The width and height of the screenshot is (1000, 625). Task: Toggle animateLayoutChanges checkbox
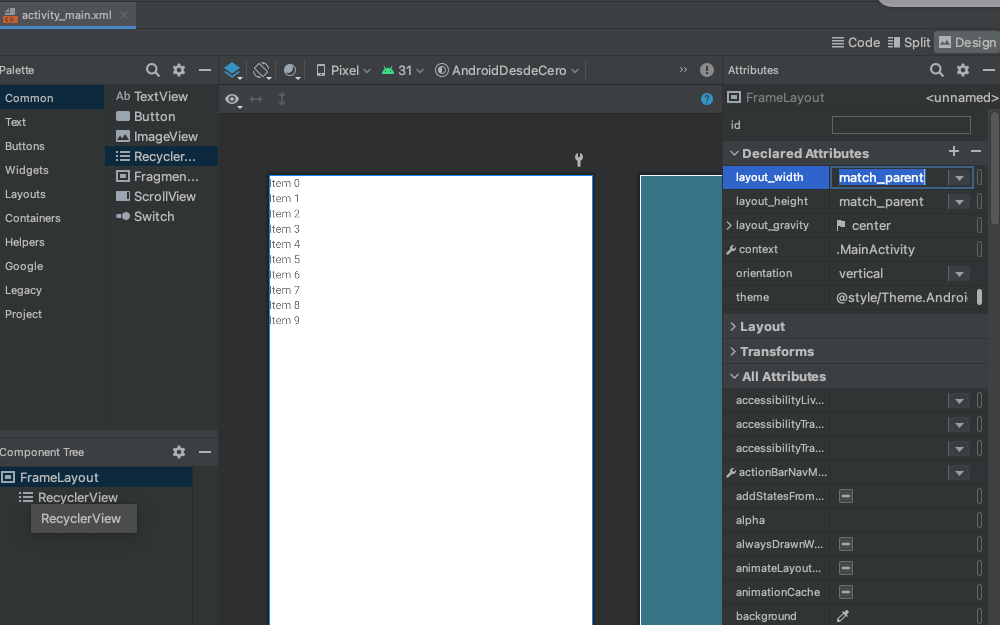[x=846, y=568]
